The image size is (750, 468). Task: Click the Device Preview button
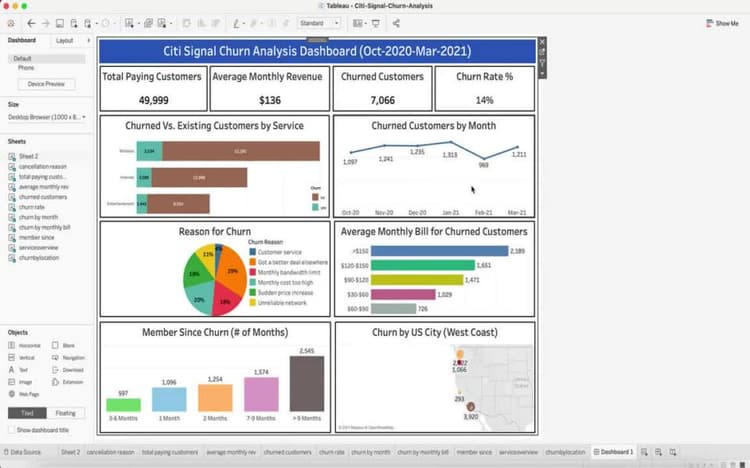click(46, 84)
